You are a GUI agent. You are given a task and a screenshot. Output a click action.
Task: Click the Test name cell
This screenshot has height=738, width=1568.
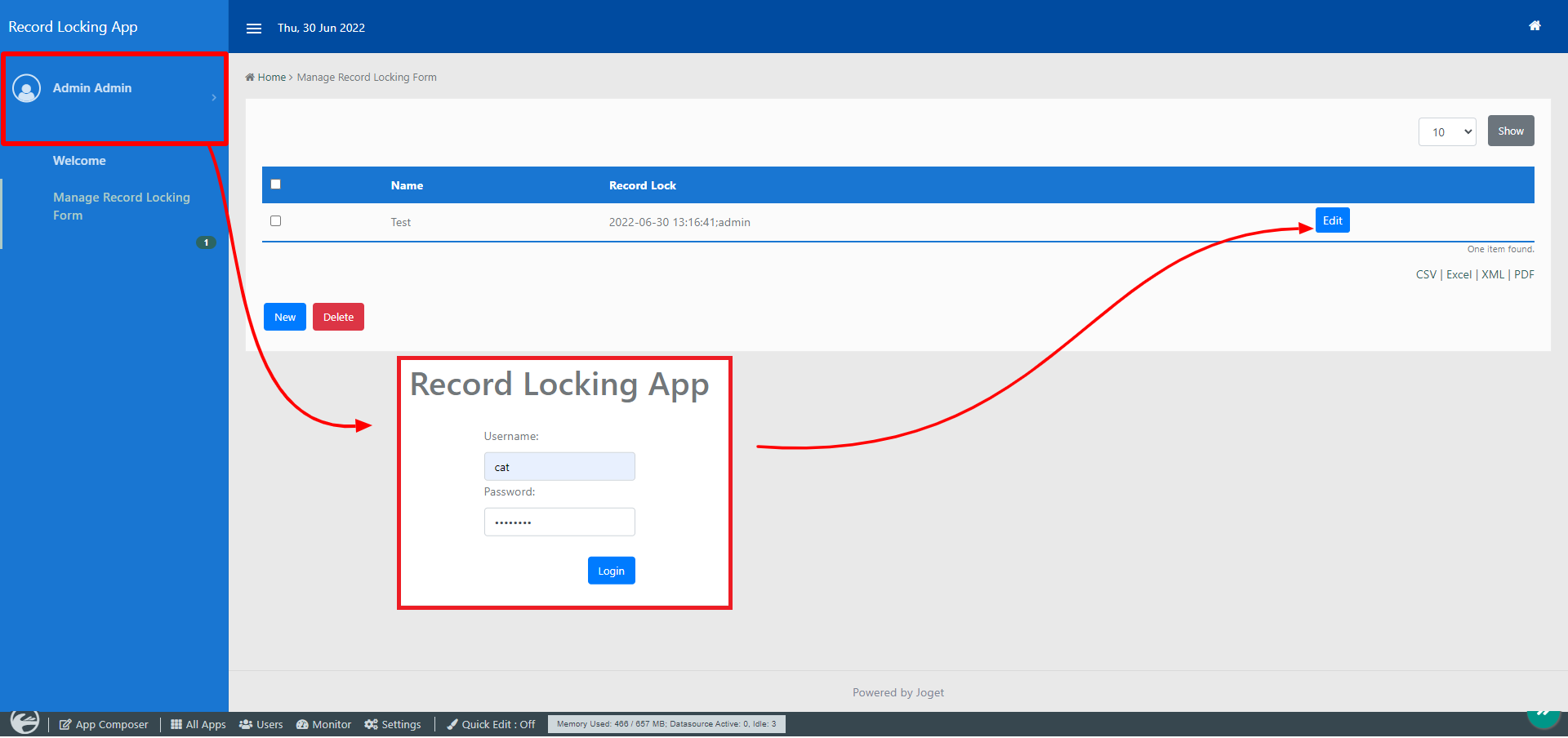tap(400, 222)
